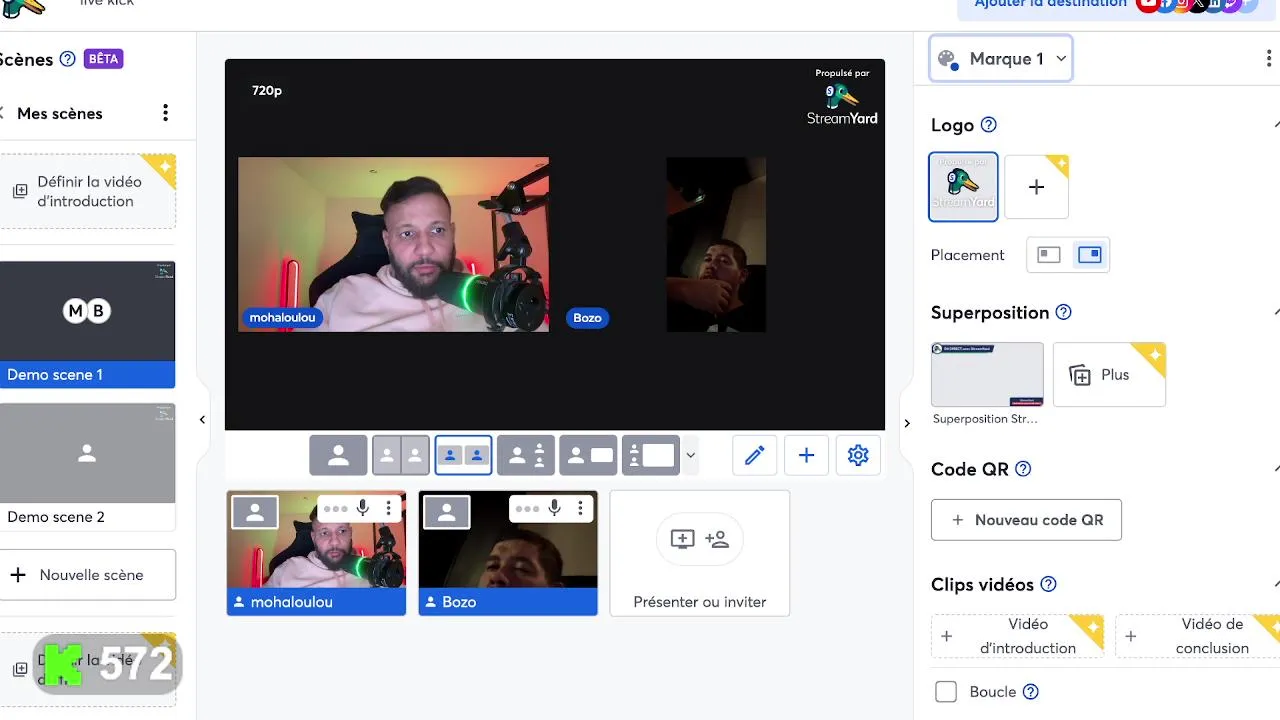Click Nouveau code QR button
The height and width of the screenshot is (720, 1280).
pos(1026,520)
